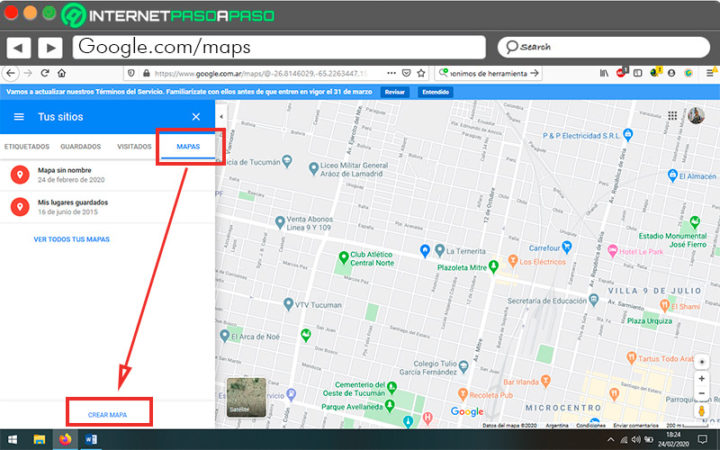Open Firefox from the Windows taskbar
720x450 pixels.
pos(65,439)
